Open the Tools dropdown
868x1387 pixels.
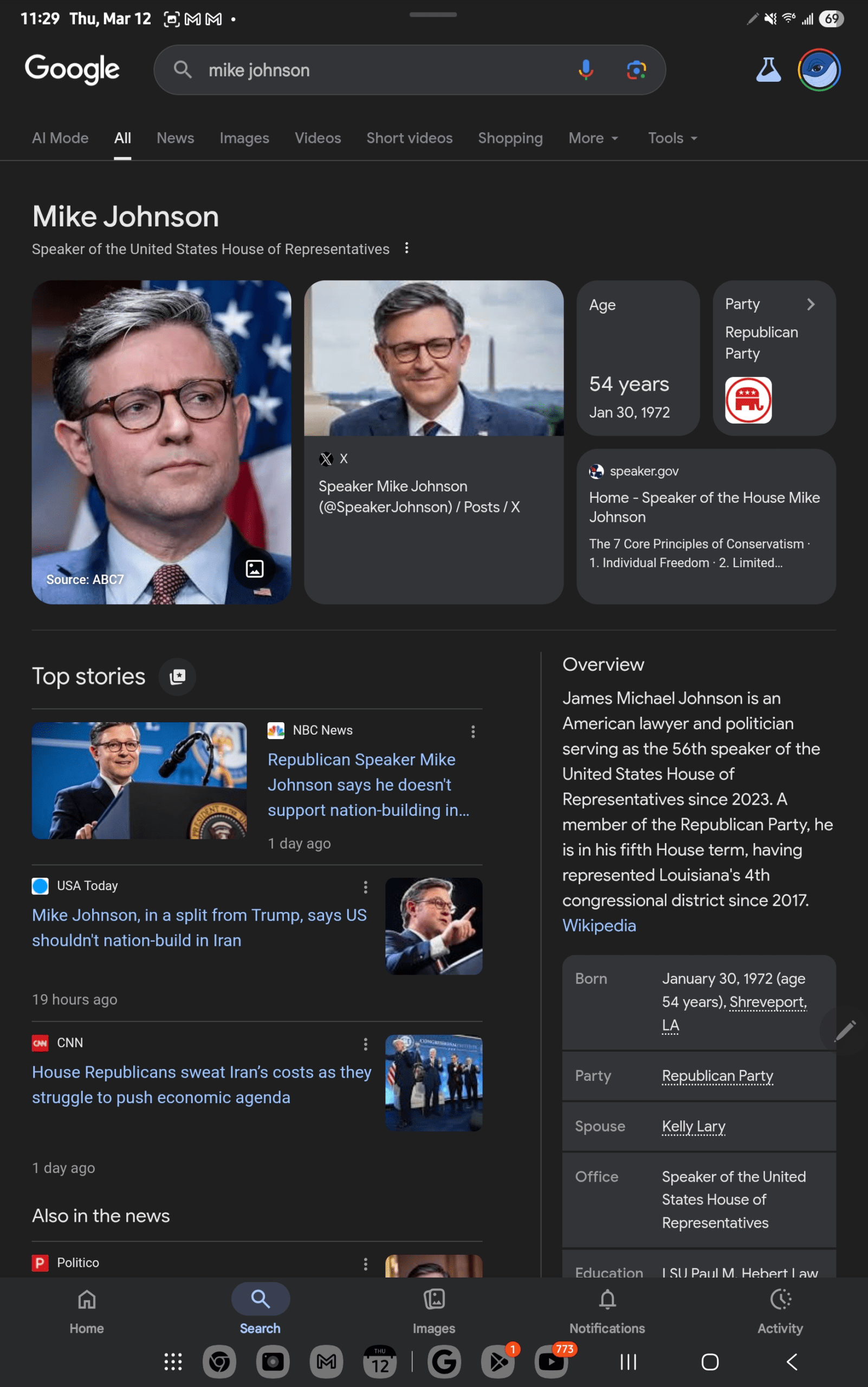(672, 138)
